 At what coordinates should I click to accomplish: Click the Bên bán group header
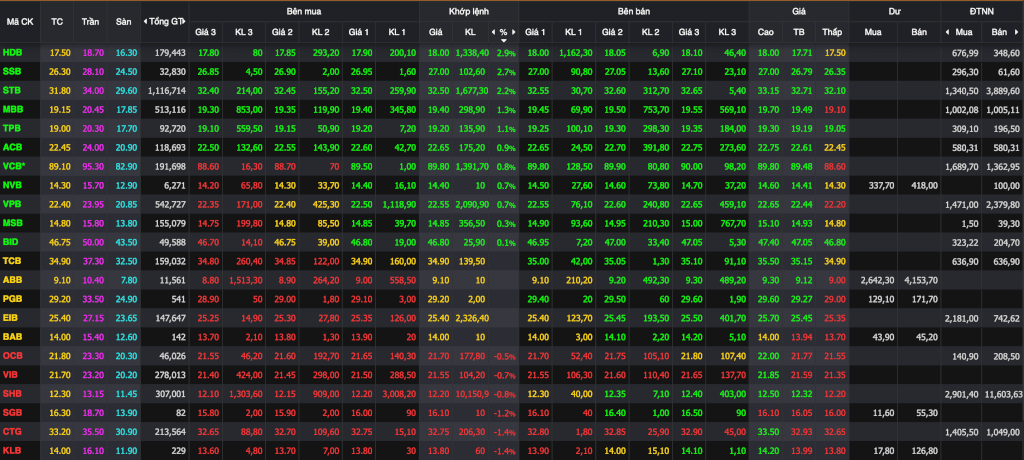(634, 11)
